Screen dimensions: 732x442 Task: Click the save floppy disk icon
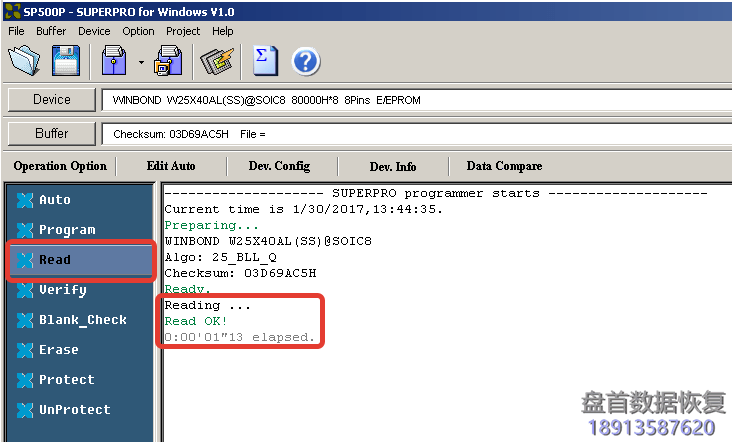click(x=65, y=61)
